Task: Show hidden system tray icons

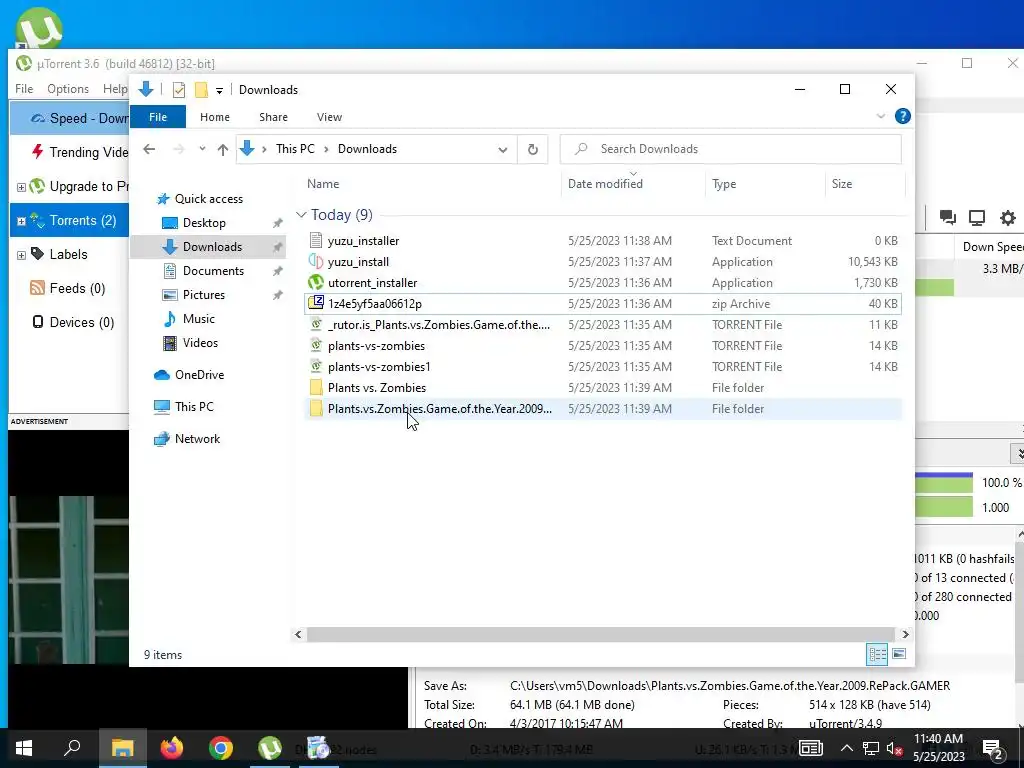Action: [846, 748]
